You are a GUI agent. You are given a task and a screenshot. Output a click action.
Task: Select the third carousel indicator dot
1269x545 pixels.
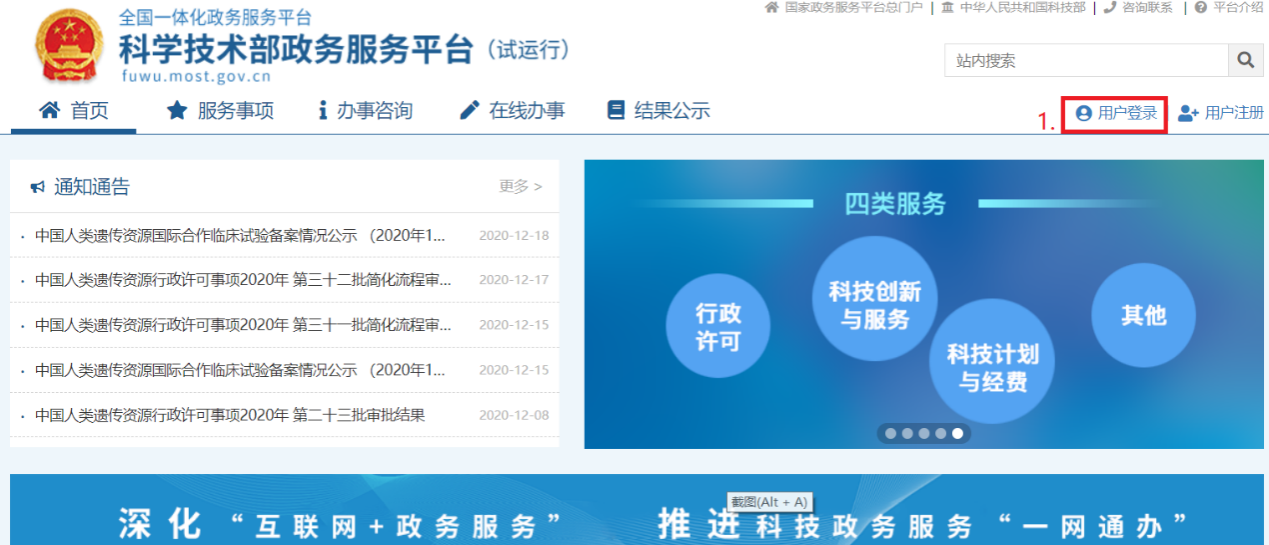click(924, 434)
